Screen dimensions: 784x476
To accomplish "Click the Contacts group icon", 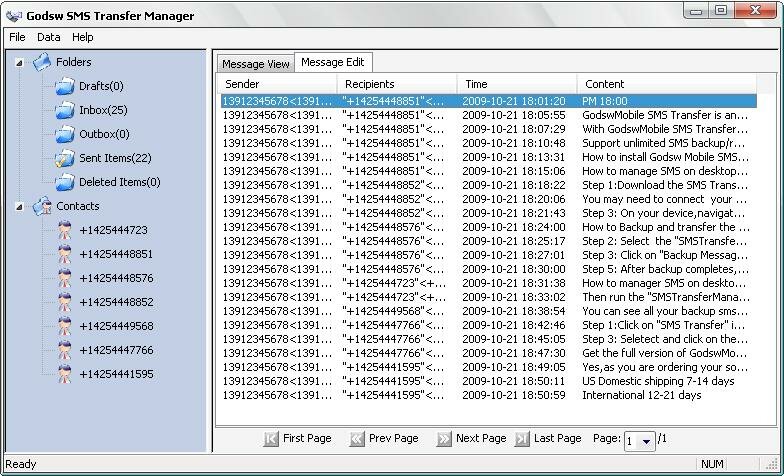I will 42,206.
